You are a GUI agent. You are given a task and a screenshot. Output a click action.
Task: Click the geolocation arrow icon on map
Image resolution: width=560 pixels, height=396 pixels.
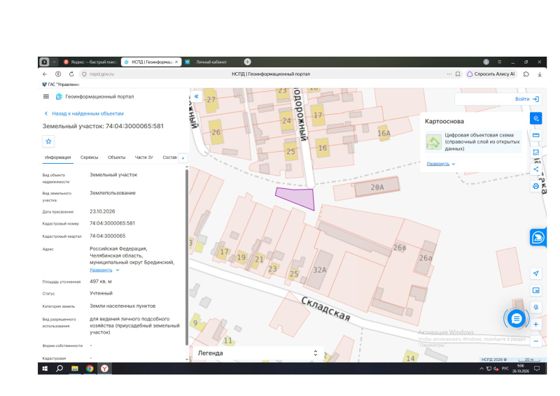click(536, 274)
